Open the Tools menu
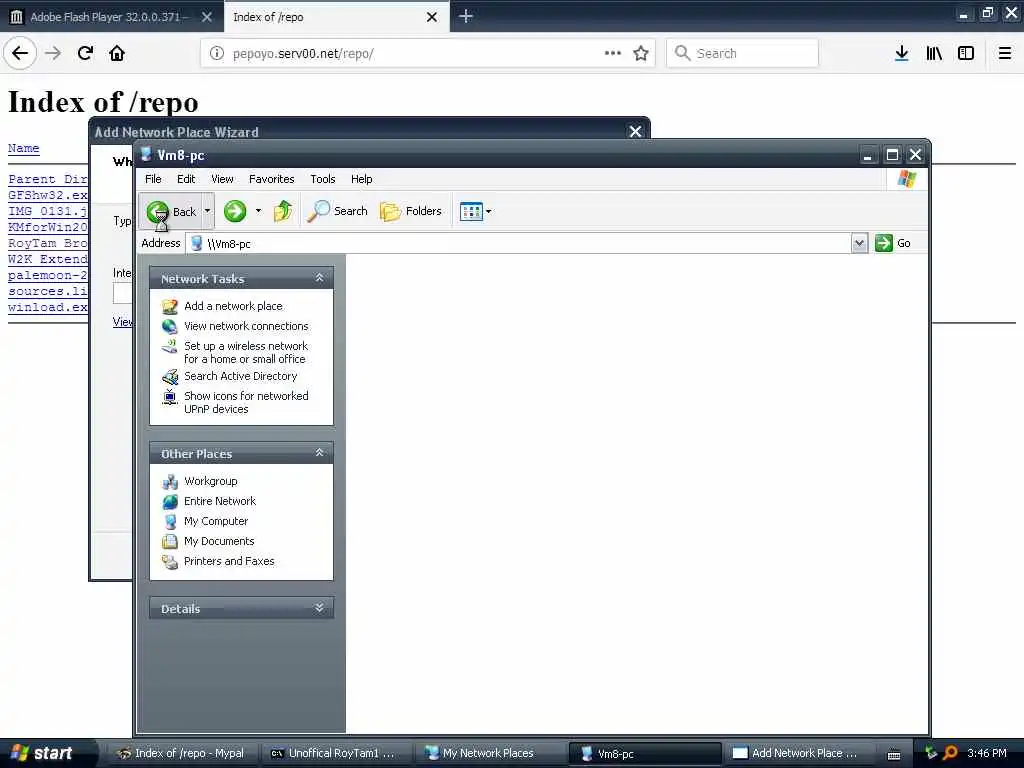 click(323, 179)
